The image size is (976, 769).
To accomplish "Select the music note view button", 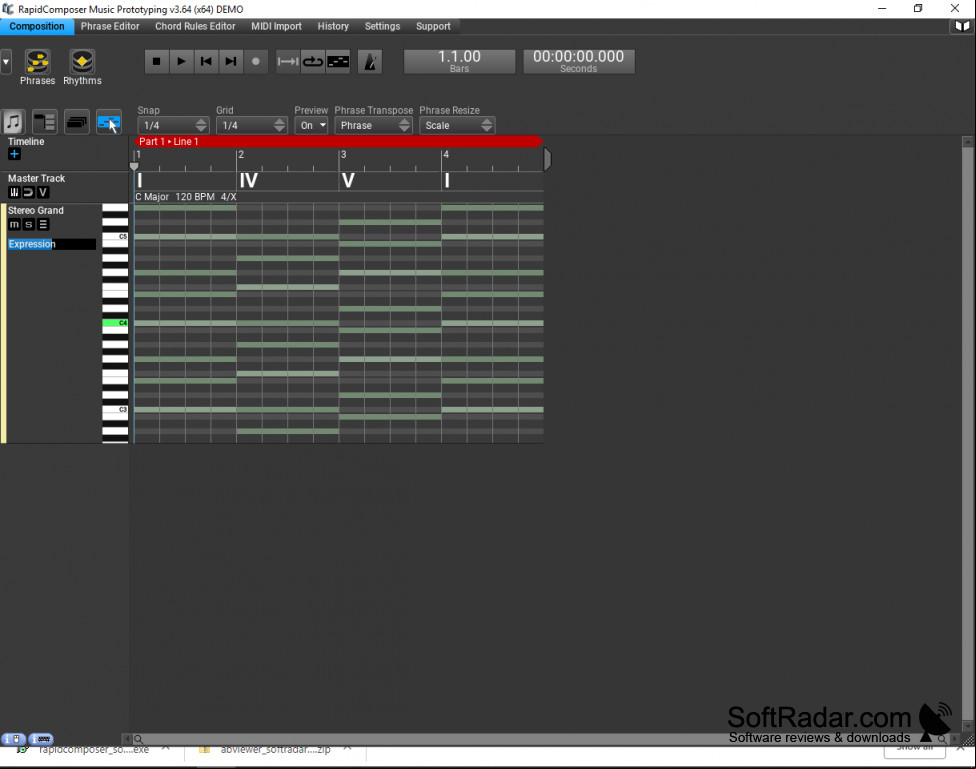I will click(x=12, y=121).
